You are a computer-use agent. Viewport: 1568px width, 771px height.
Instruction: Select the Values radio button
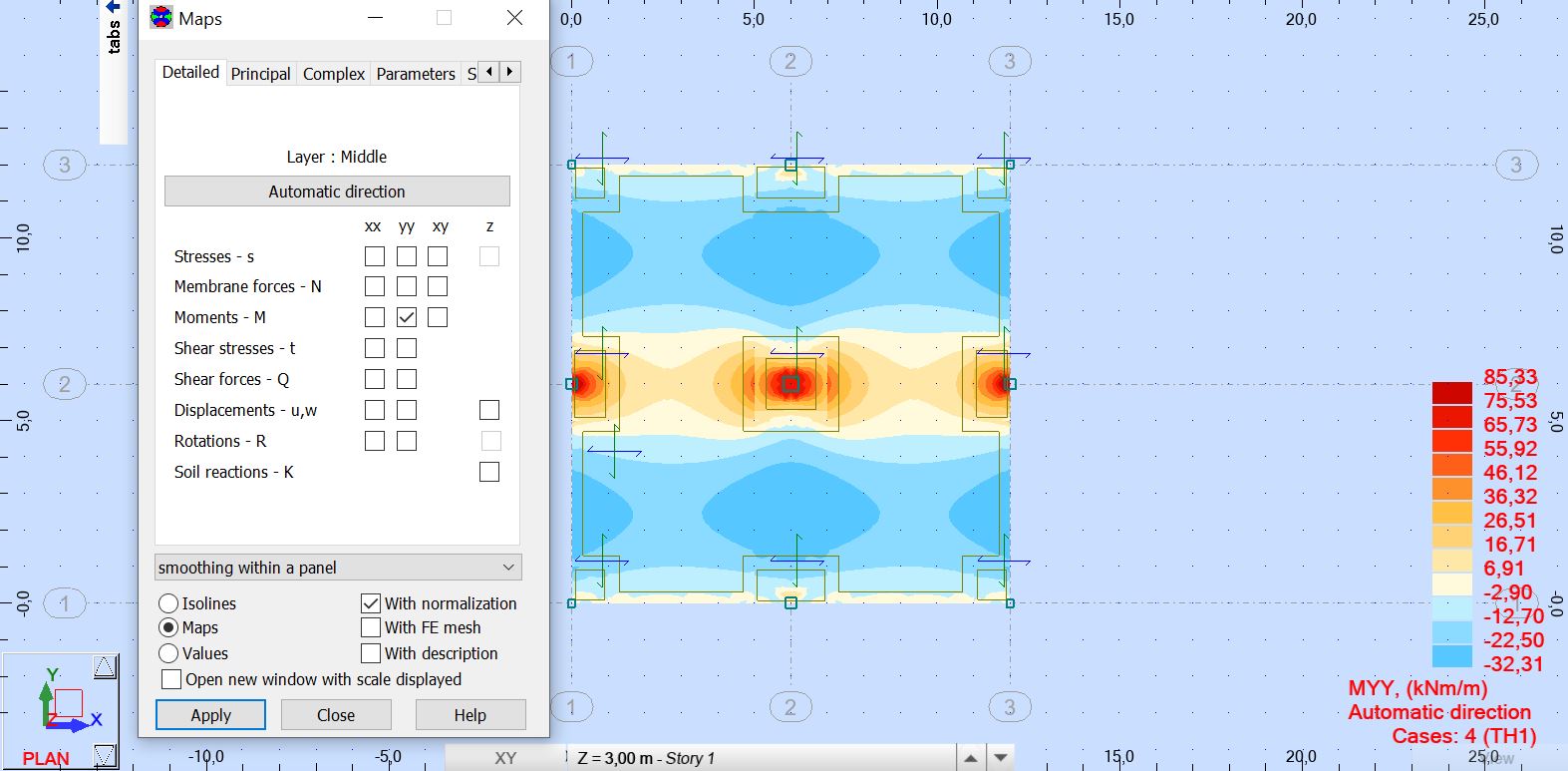[x=168, y=653]
